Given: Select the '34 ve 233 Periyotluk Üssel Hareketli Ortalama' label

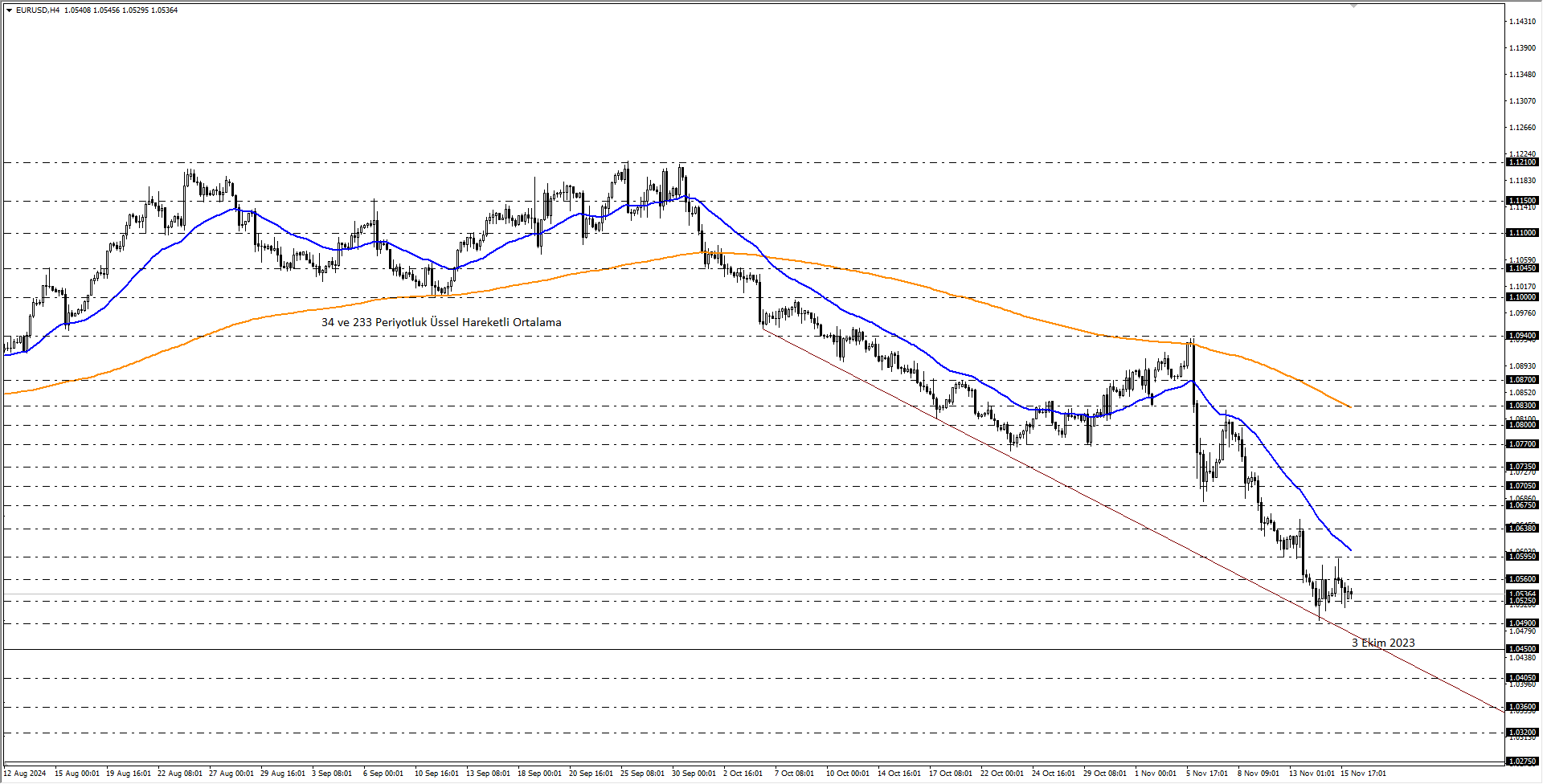Looking at the screenshot, I should click(441, 322).
